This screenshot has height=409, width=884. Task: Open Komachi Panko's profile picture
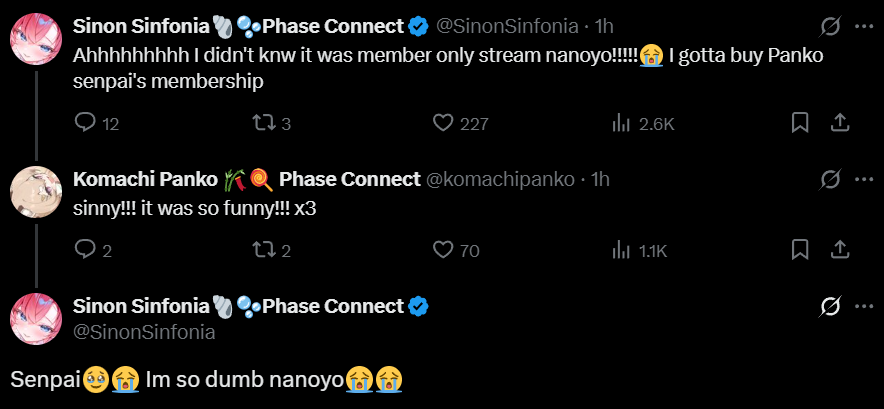37,191
